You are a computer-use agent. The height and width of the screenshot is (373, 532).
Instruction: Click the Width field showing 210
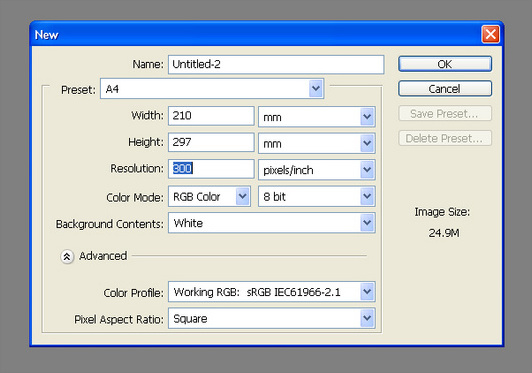[x=211, y=116]
